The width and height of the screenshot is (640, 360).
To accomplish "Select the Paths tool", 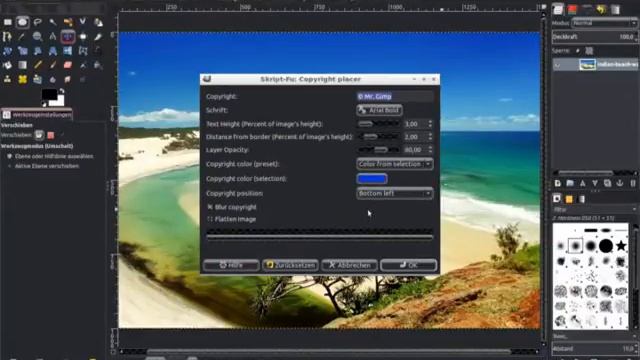I will pyautogui.click(x=8, y=37).
